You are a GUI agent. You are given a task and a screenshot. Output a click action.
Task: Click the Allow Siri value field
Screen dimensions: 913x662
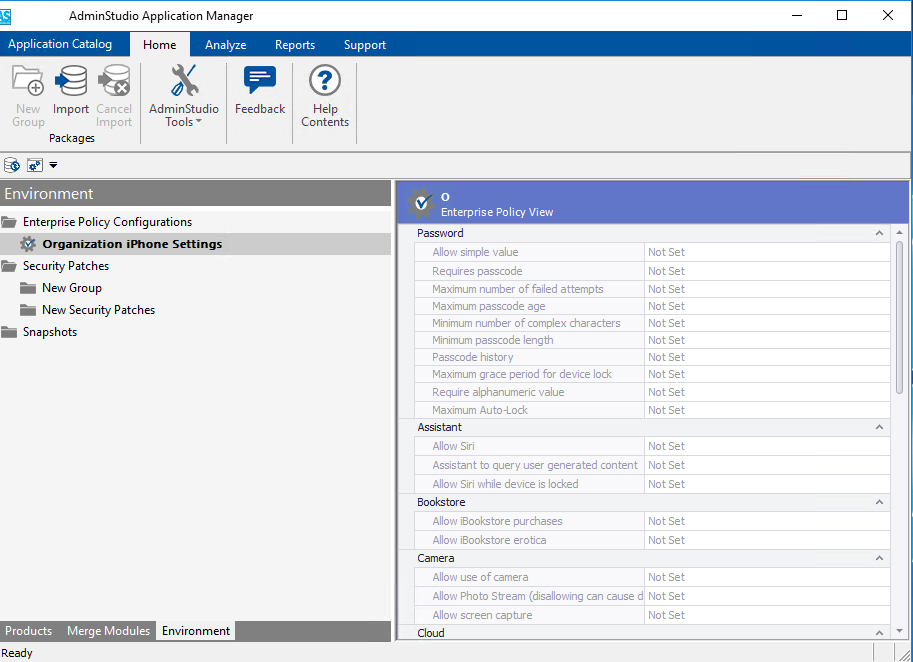(766, 446)
